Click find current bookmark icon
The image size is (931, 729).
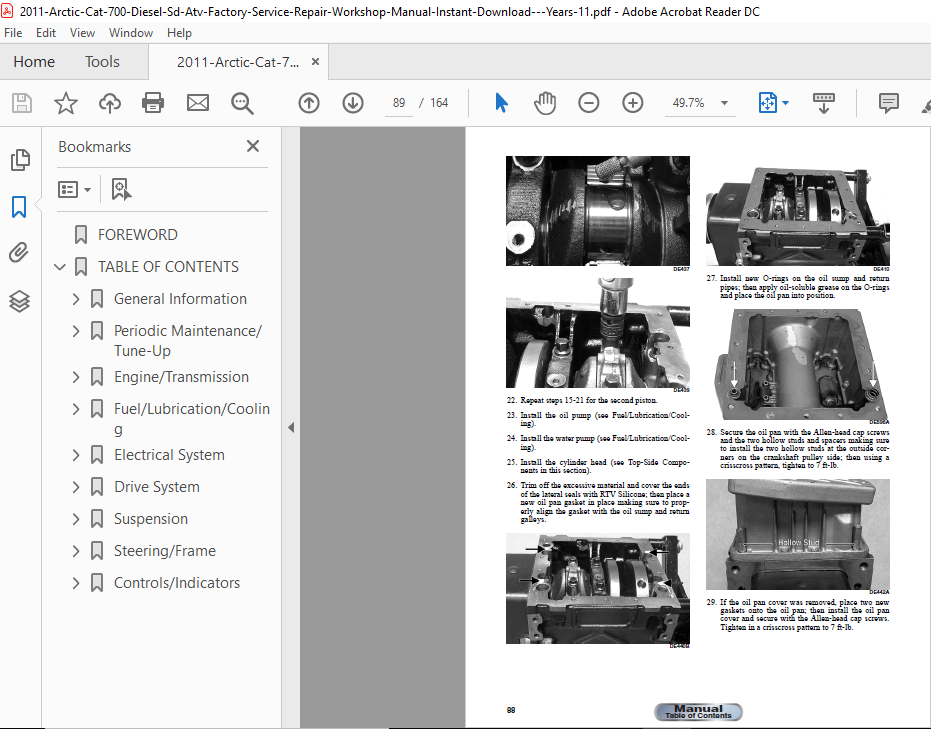point(121,189)
